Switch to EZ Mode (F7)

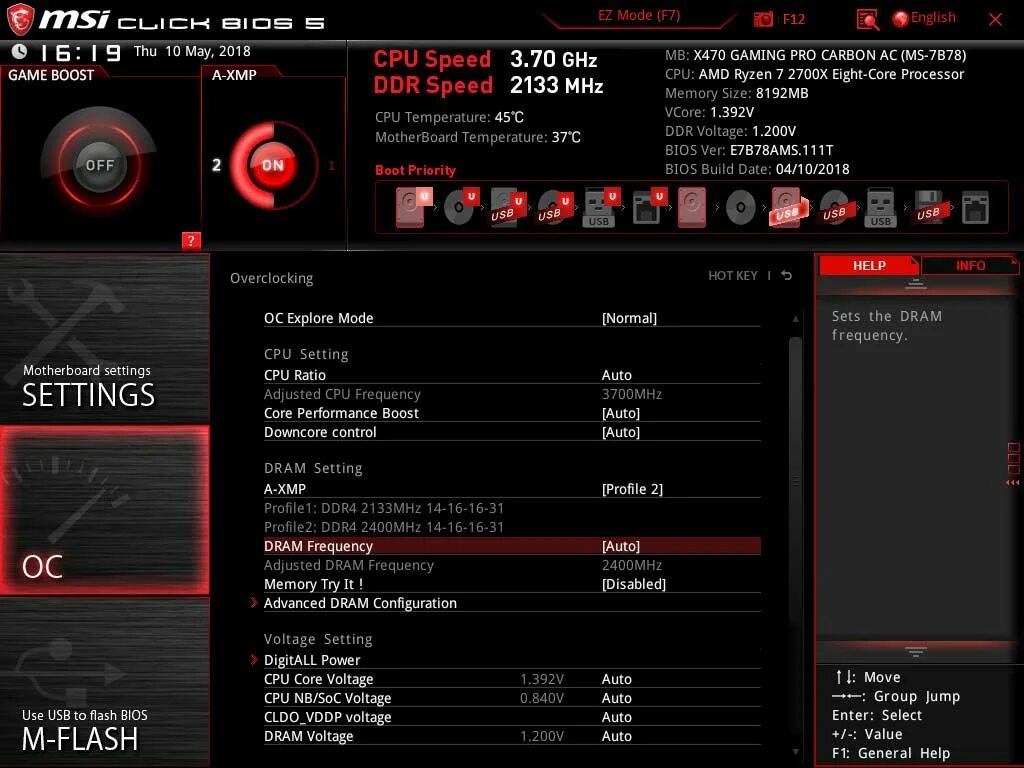639,16
